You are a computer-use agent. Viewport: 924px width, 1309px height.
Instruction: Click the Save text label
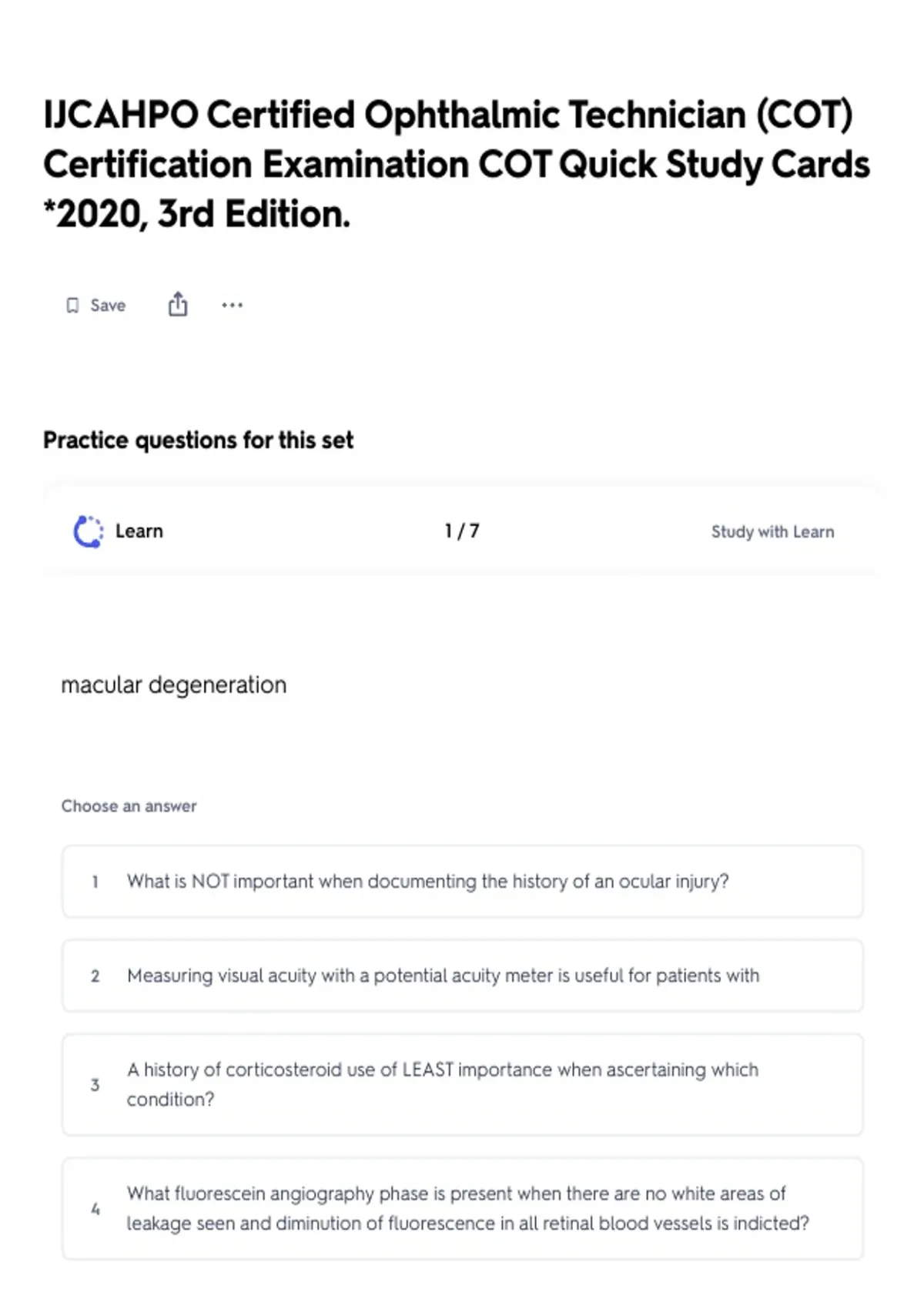108,306
